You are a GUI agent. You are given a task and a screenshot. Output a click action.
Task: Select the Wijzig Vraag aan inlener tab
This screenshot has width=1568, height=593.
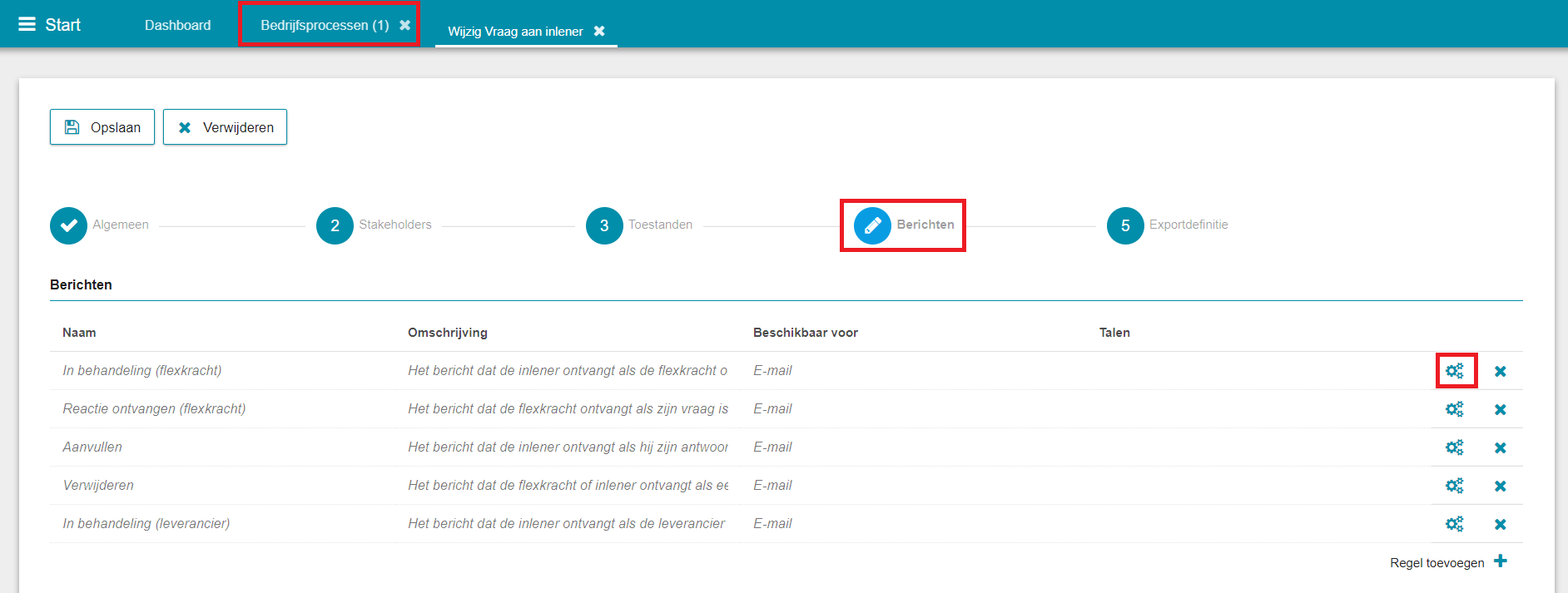click(515, 32)
